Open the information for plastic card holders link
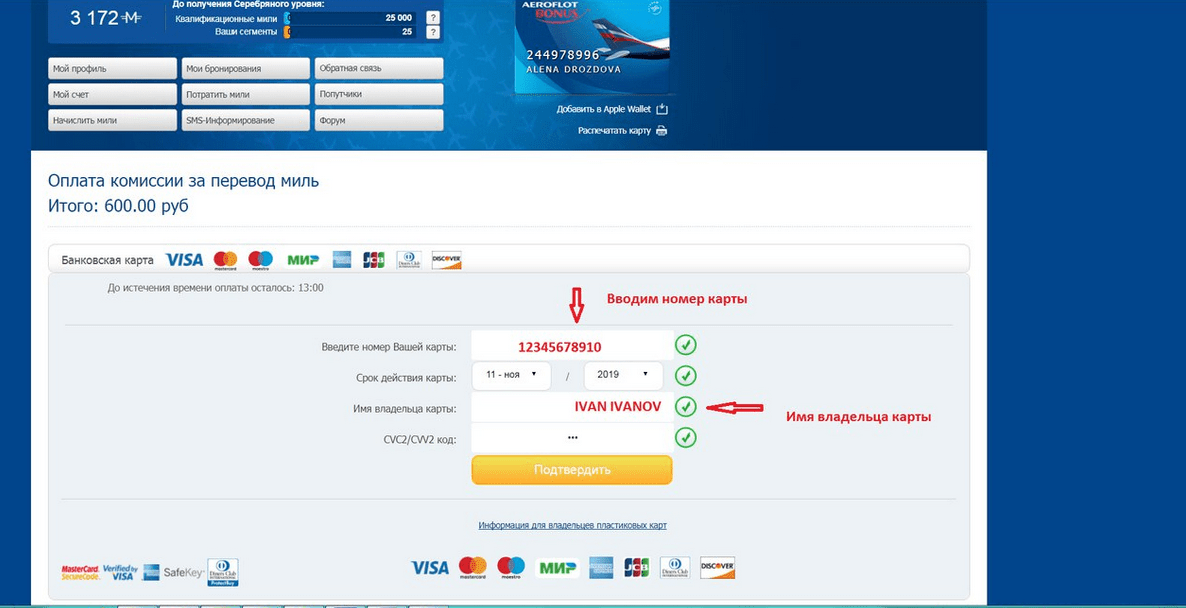The image size is (1186, 608). 573,525
